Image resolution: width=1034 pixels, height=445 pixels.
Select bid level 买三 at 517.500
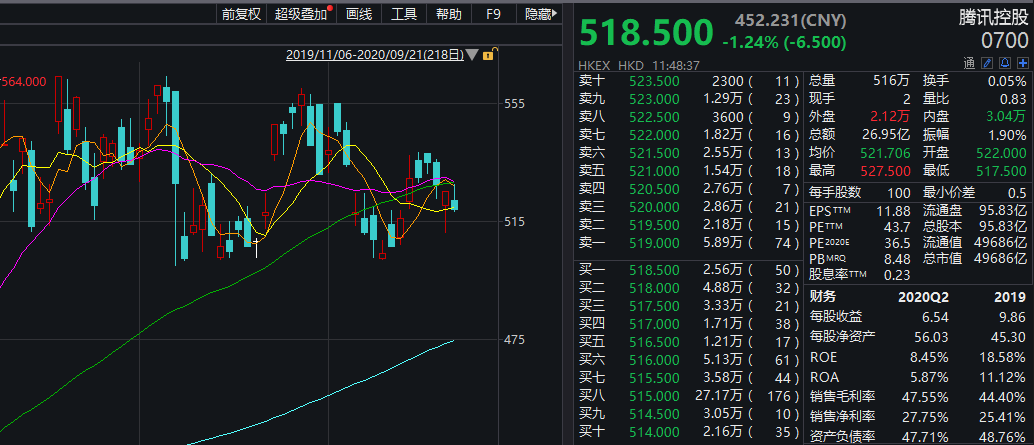click(x=688, y=306)
